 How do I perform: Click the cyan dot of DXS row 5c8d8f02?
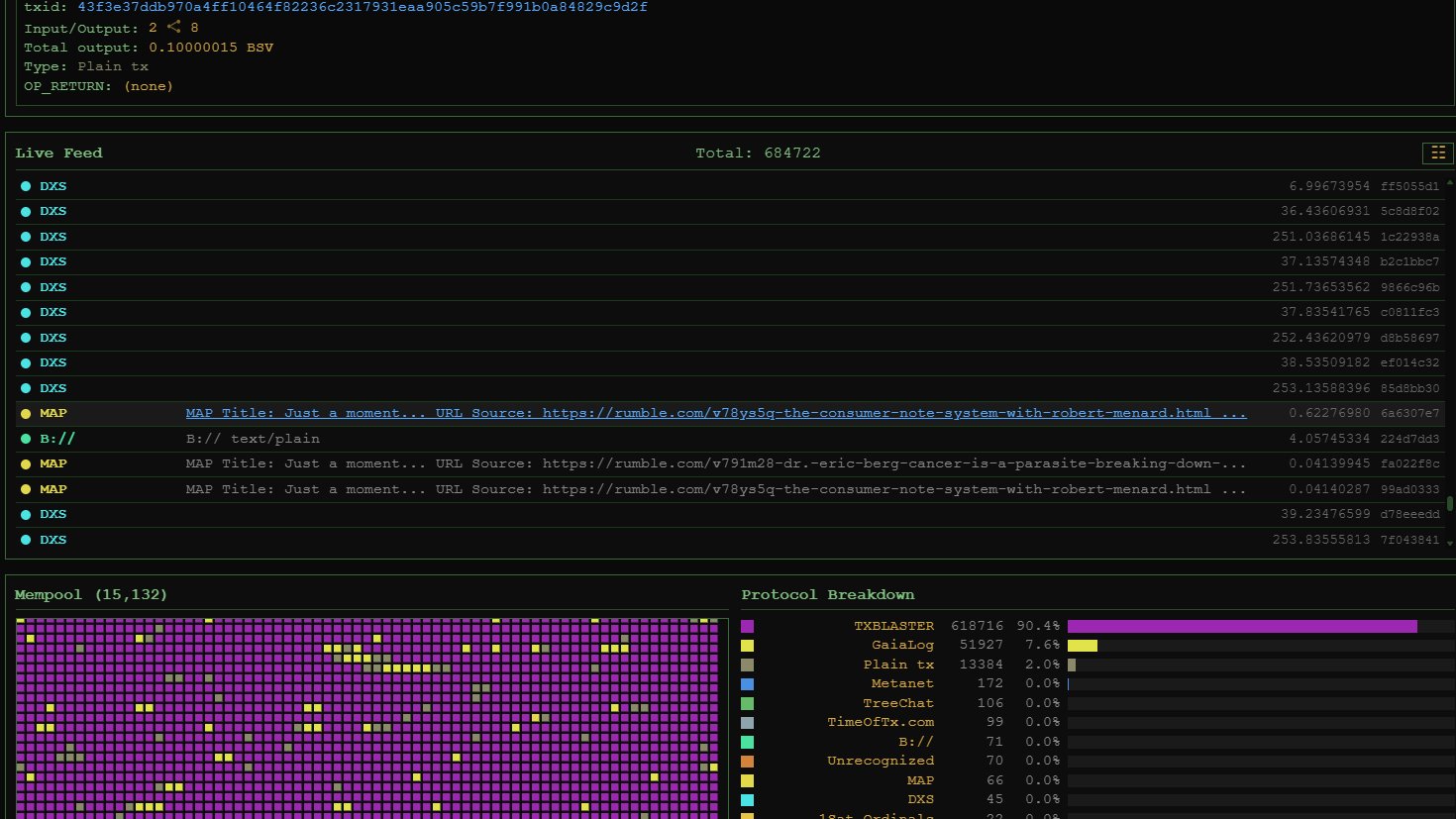click(x=26, y=211)
